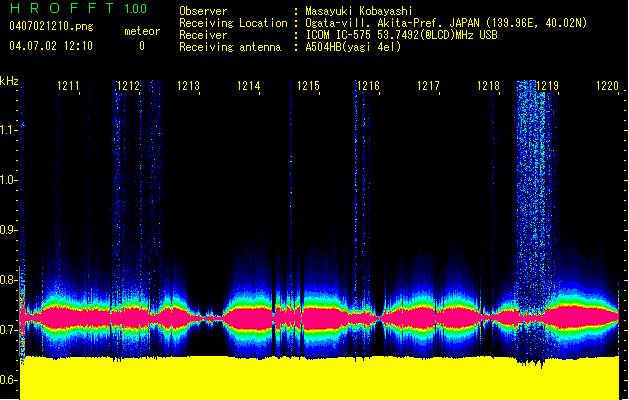This screenshot has height=400, width=629.
Task: Click the 1212 time marker
Action: [x=128, y=86]
